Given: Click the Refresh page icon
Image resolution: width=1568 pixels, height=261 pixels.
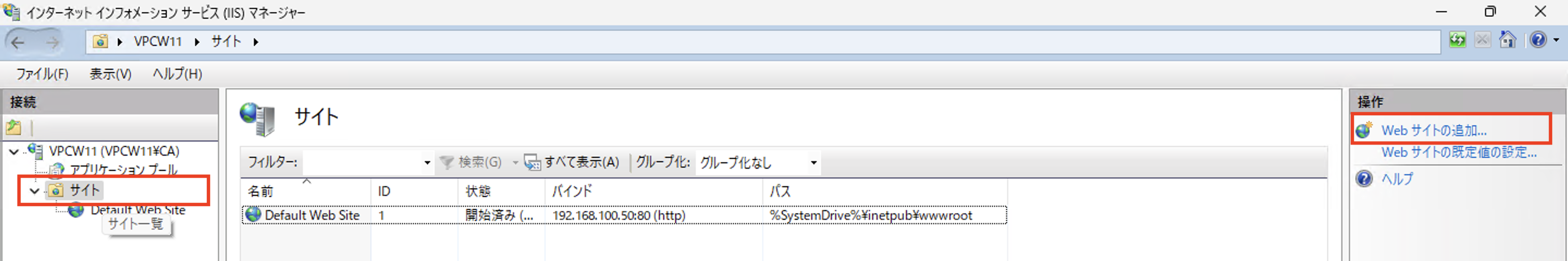Looking at the screenshot, I should [1457, 41].
